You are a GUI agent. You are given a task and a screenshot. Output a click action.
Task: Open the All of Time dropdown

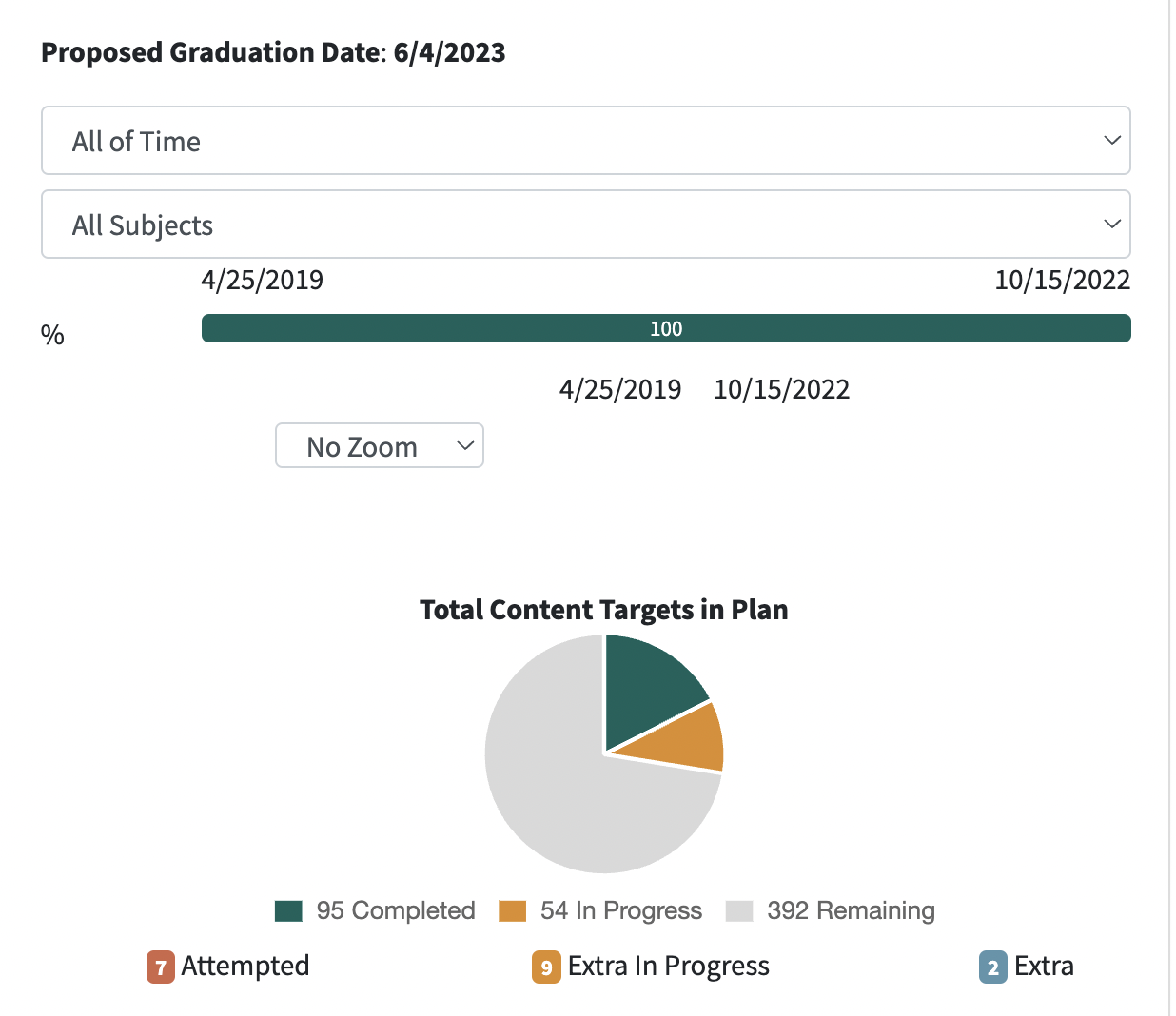(x=585, y=141)
